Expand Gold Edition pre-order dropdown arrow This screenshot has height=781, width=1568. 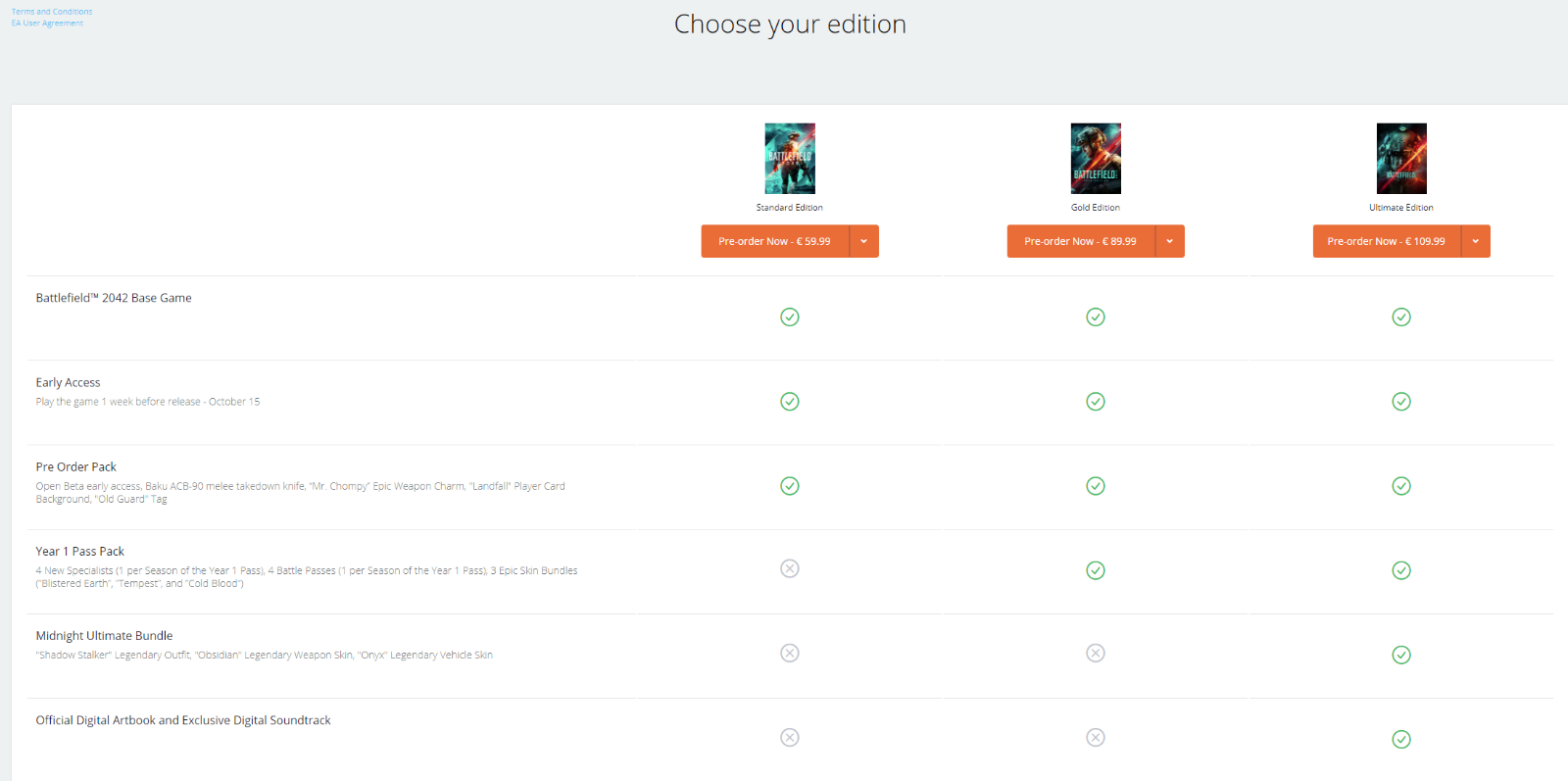[x=1169, y=241]
